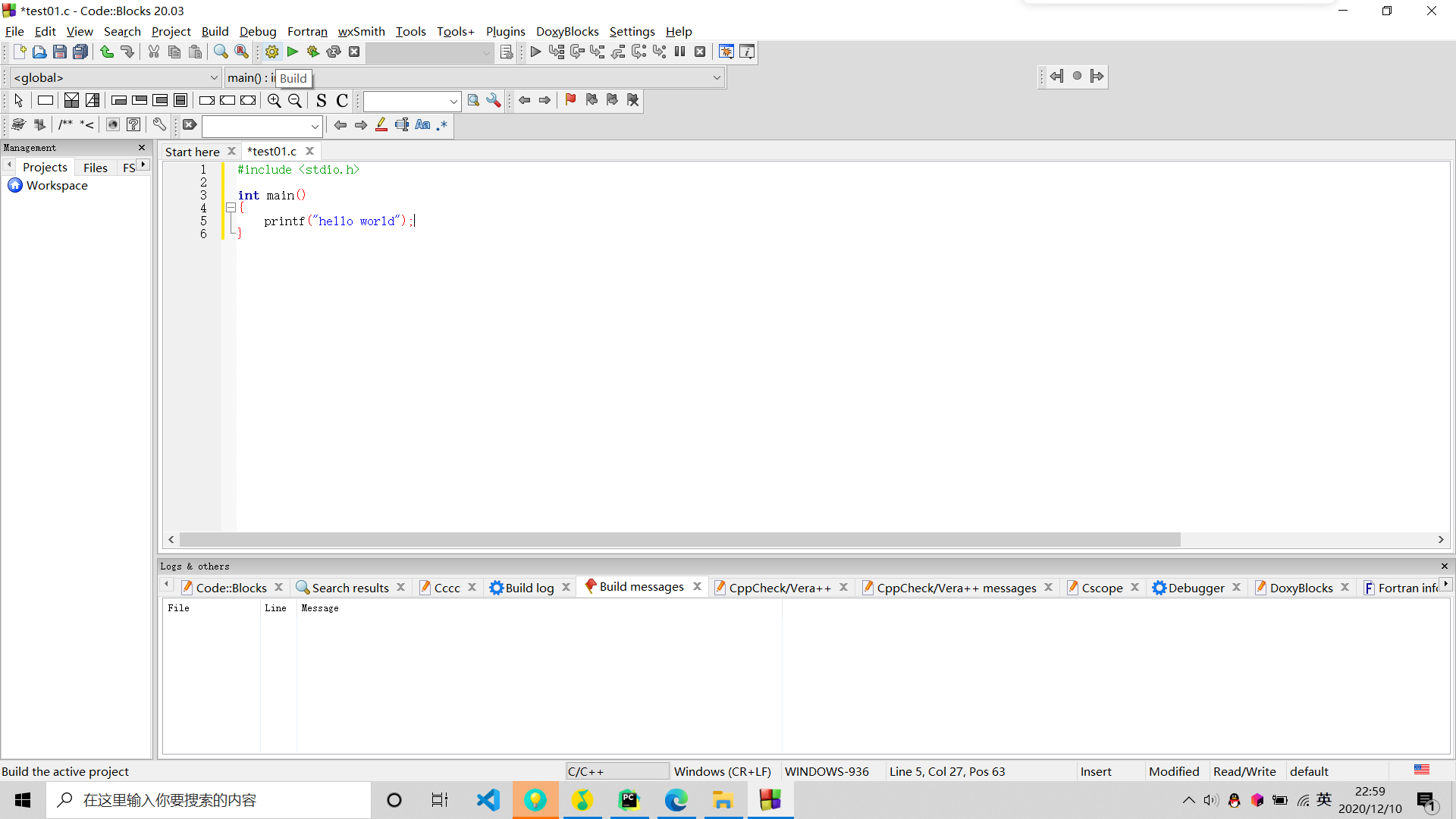
Task: Cut selection with scissors icon
Action: [x=154, y=52]
